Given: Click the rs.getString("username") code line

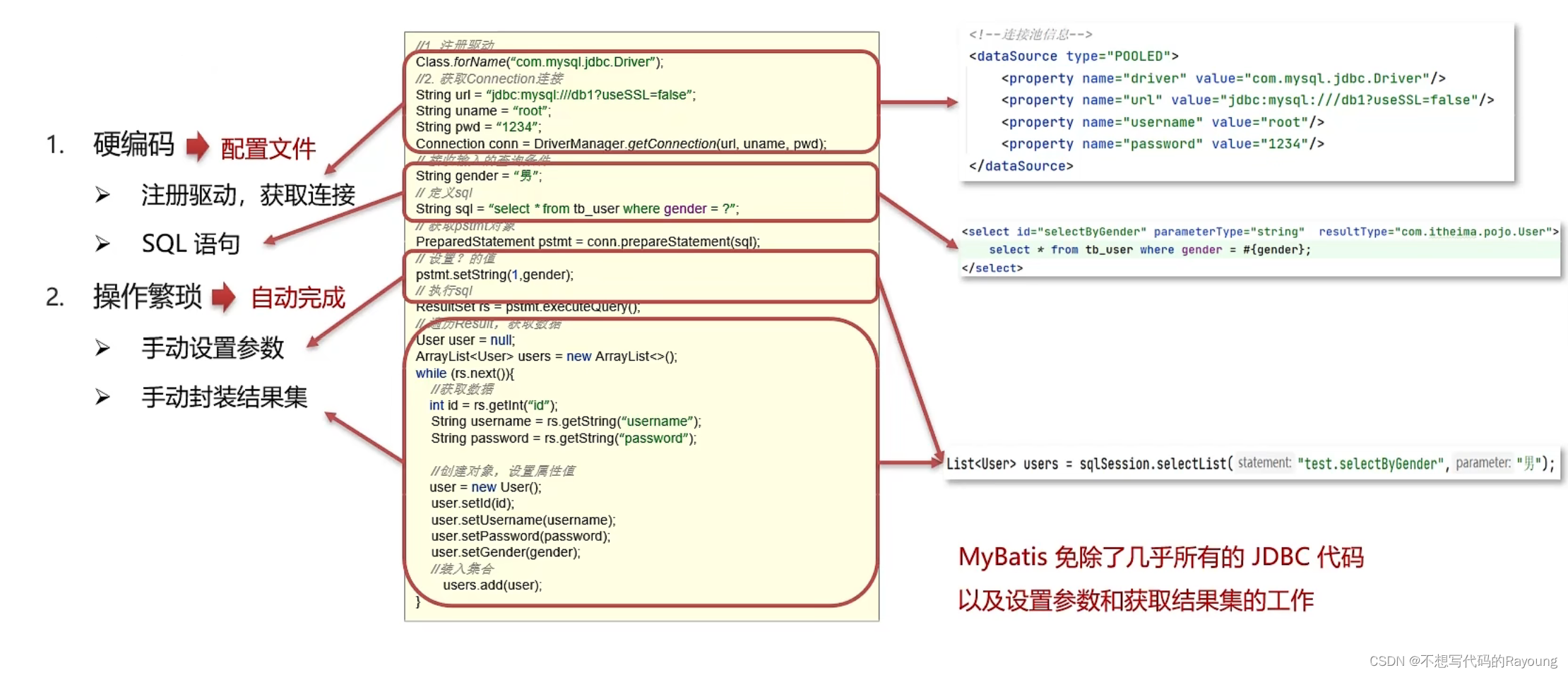Looking at the screenshot, I should pyautogui.click(x=566, y=422).
